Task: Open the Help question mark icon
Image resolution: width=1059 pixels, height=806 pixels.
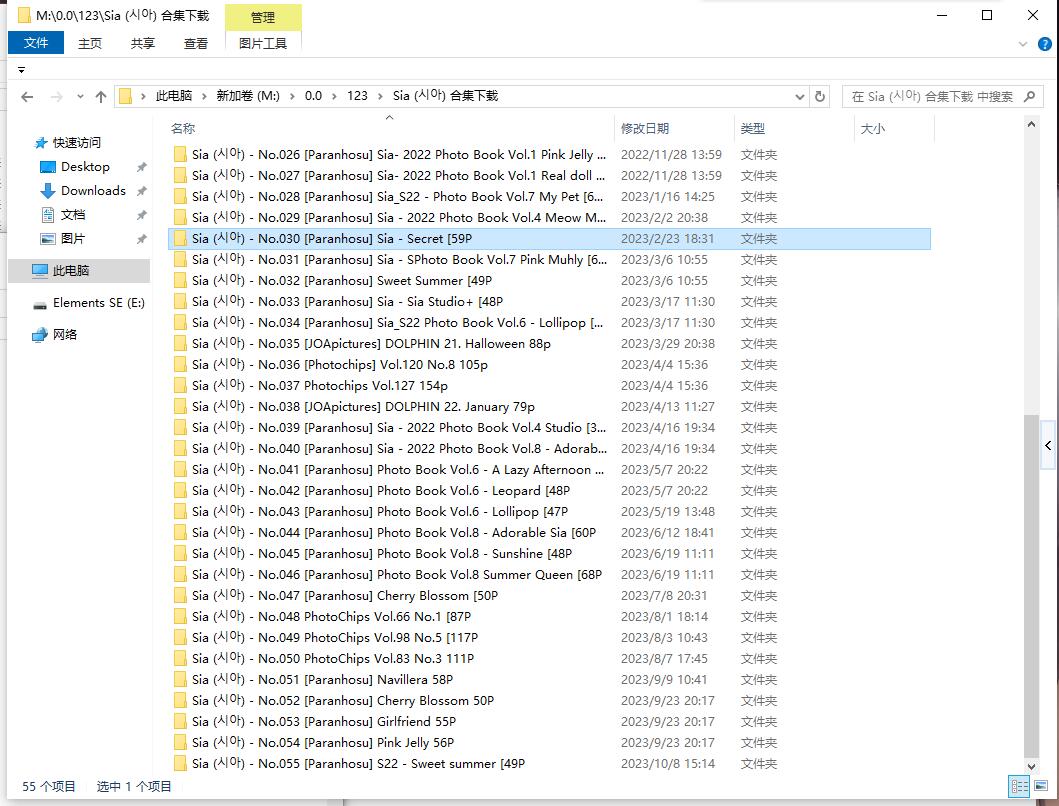Action: (1044, 45)
